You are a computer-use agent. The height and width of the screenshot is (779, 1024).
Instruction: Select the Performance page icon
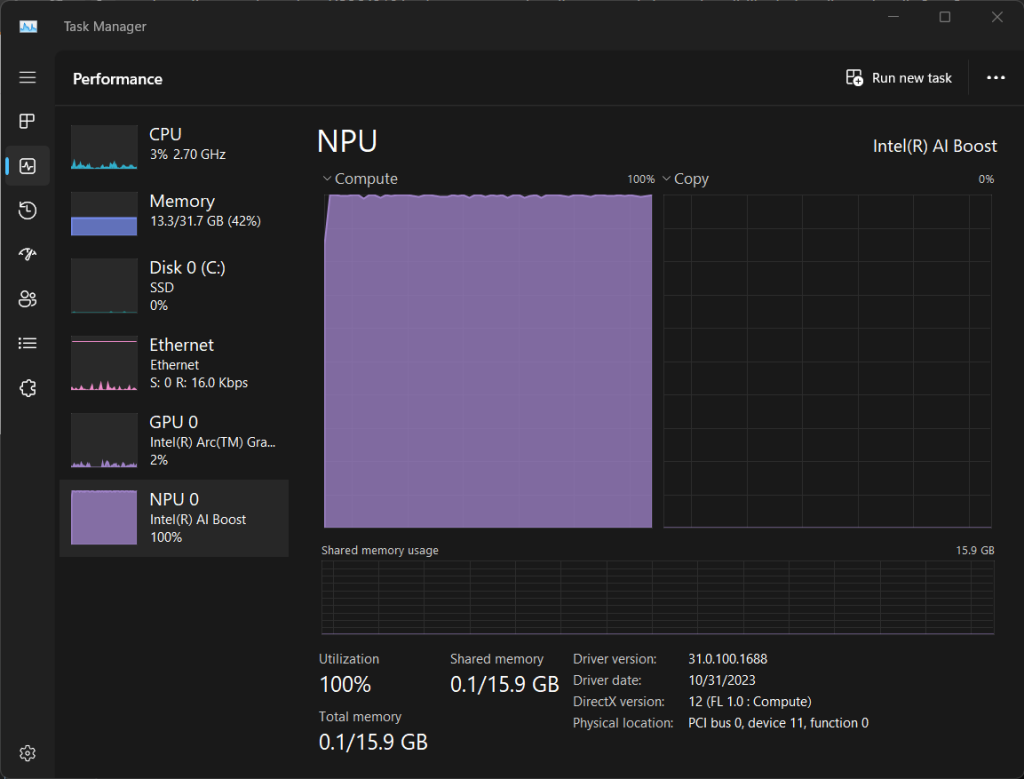27,166
